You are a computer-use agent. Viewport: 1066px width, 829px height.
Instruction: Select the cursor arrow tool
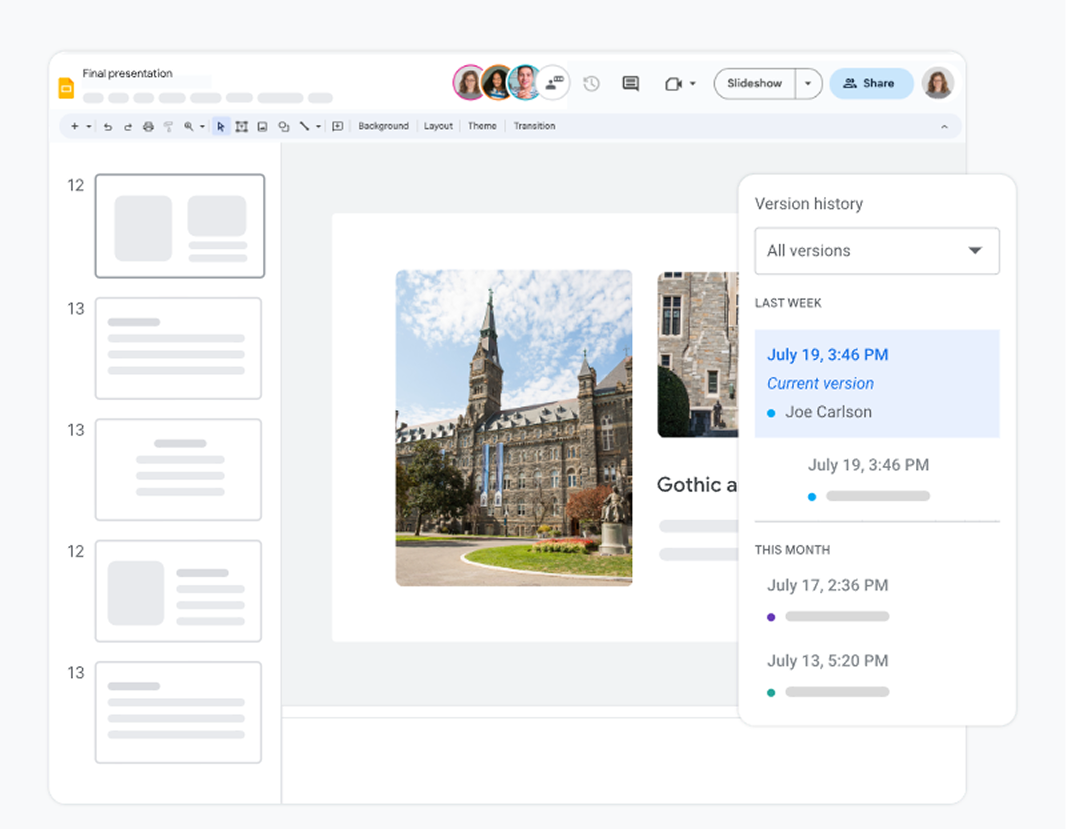click(x=221, y=127)
